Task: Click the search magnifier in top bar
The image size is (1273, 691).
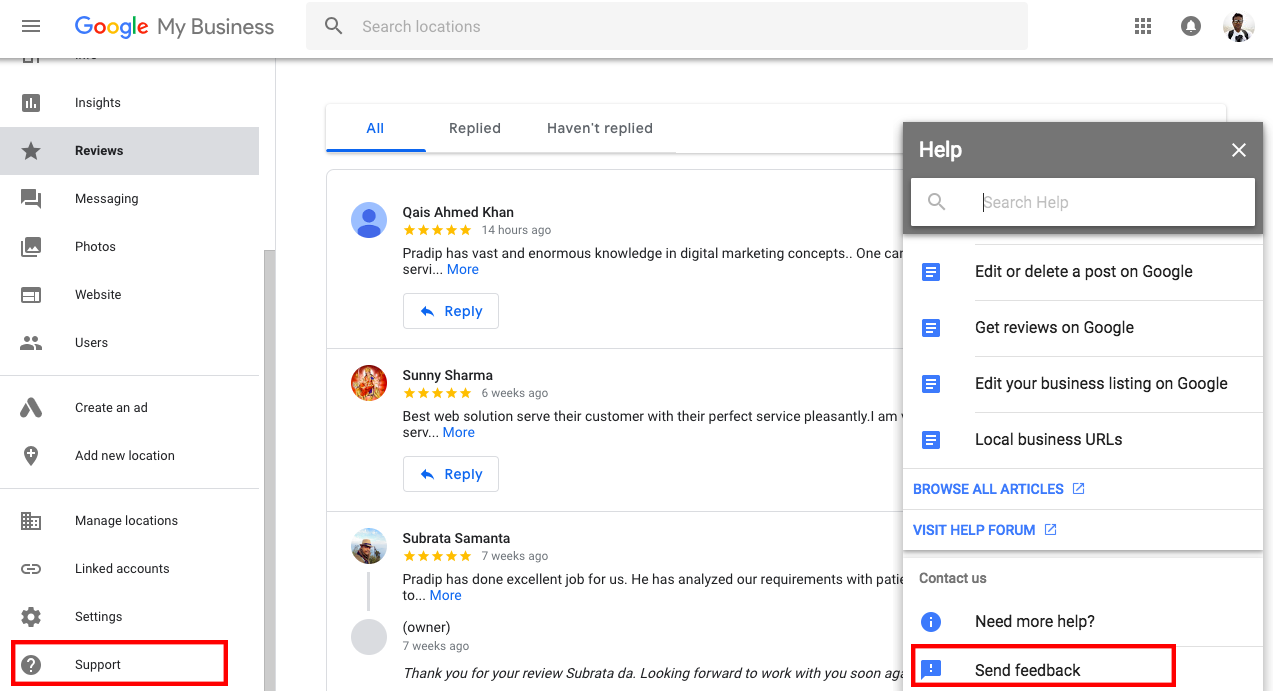Action: (334, 26)
